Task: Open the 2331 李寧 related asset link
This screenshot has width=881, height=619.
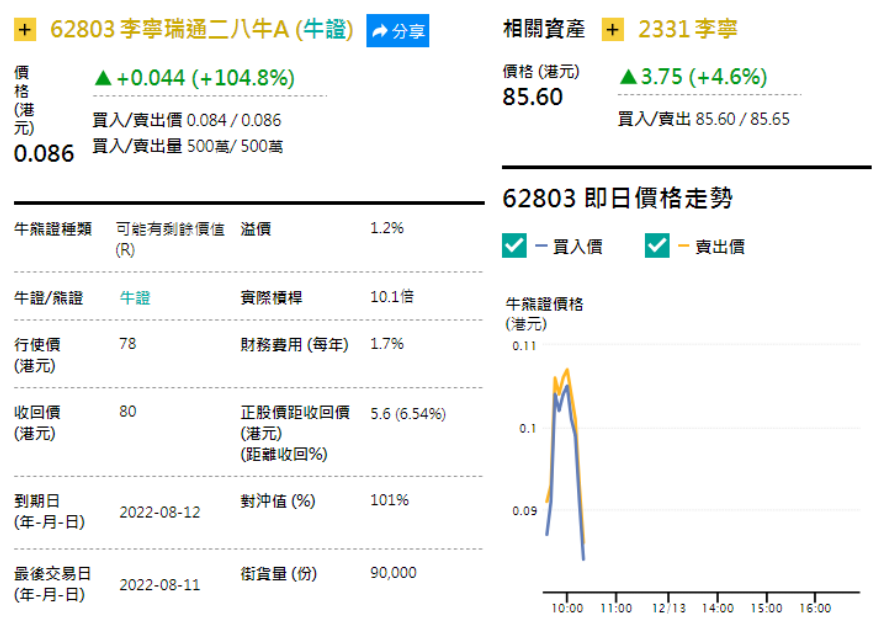Action: coord(688,29)
